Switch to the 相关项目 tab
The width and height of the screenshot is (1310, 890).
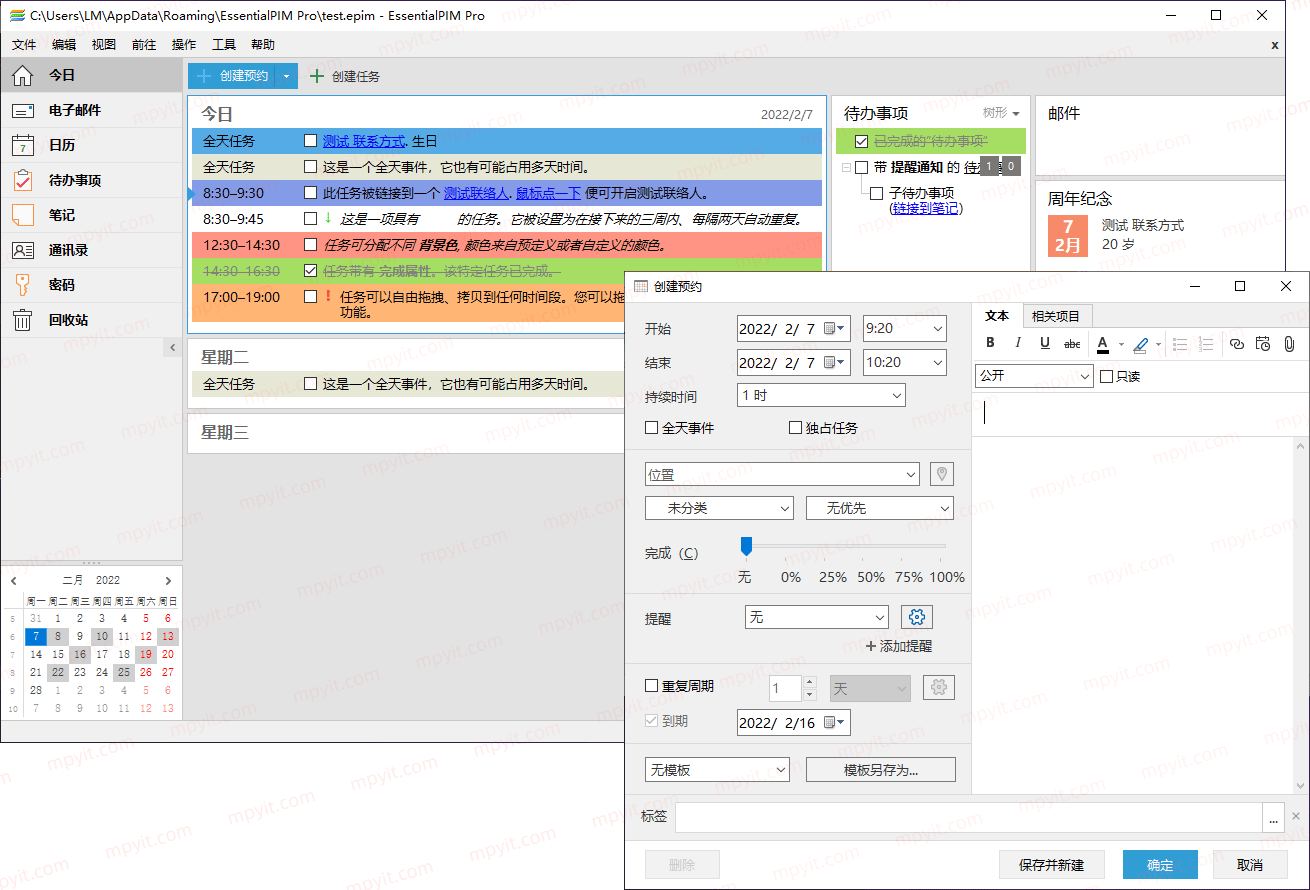1056,316
